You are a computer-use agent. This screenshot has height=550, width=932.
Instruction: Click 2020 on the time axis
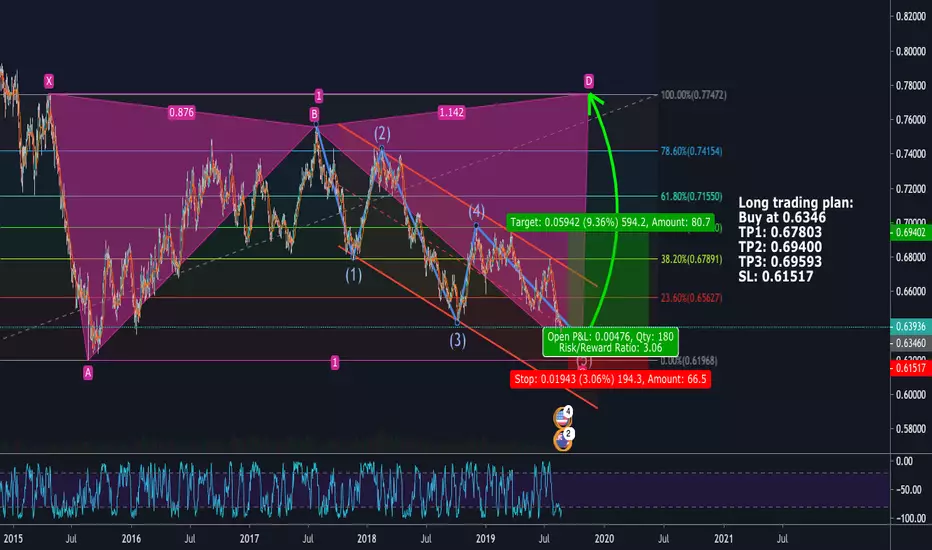click(604, 539)
